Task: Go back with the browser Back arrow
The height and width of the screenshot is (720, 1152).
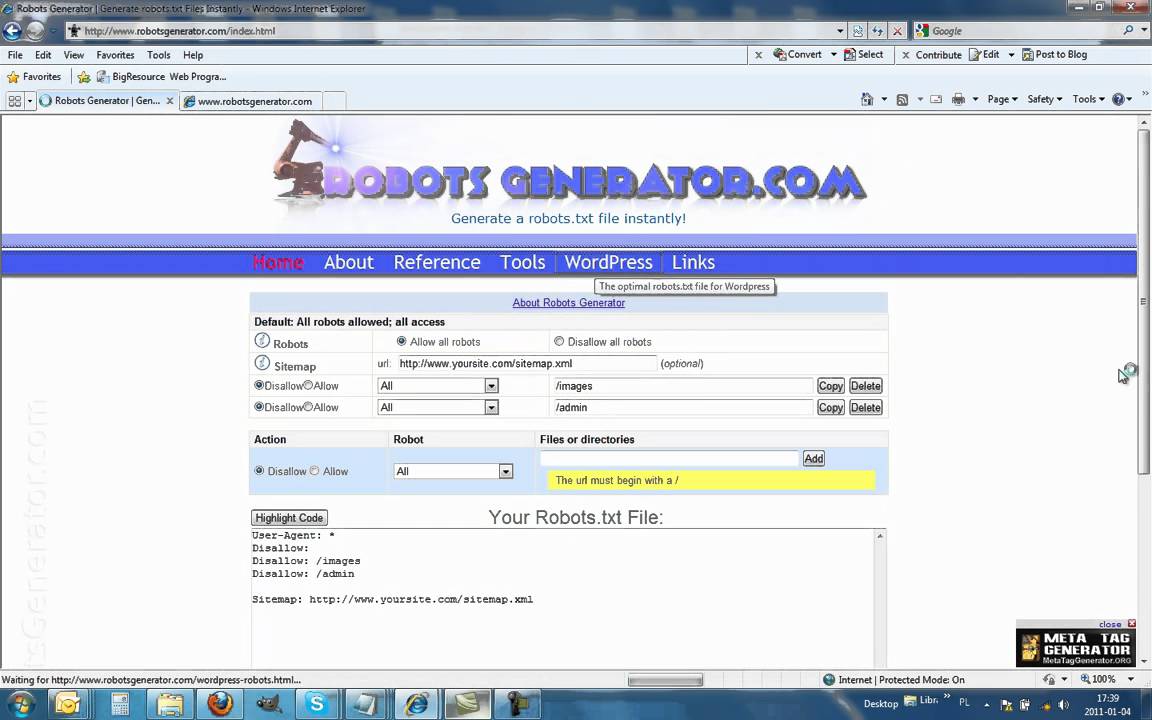Action: click(12, 31)
